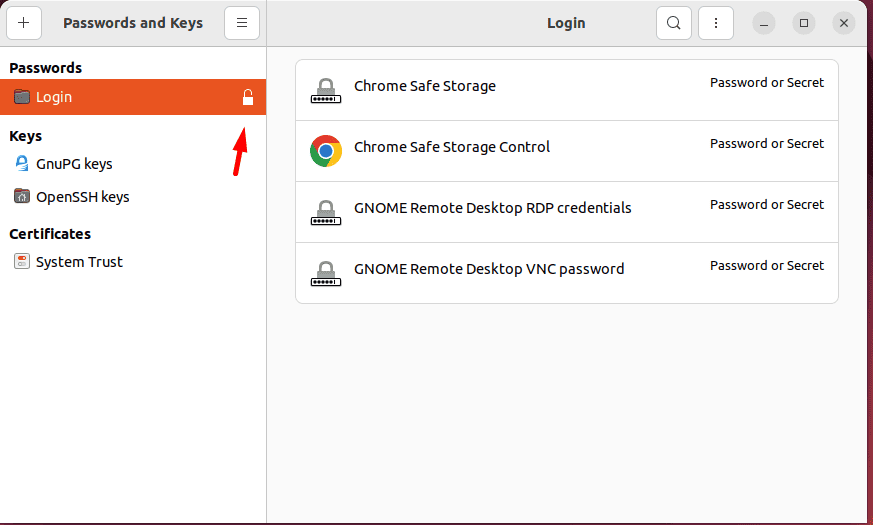Click the plus add-item button
Viewport: 873px width, 525px height.
tap(23, 23)
